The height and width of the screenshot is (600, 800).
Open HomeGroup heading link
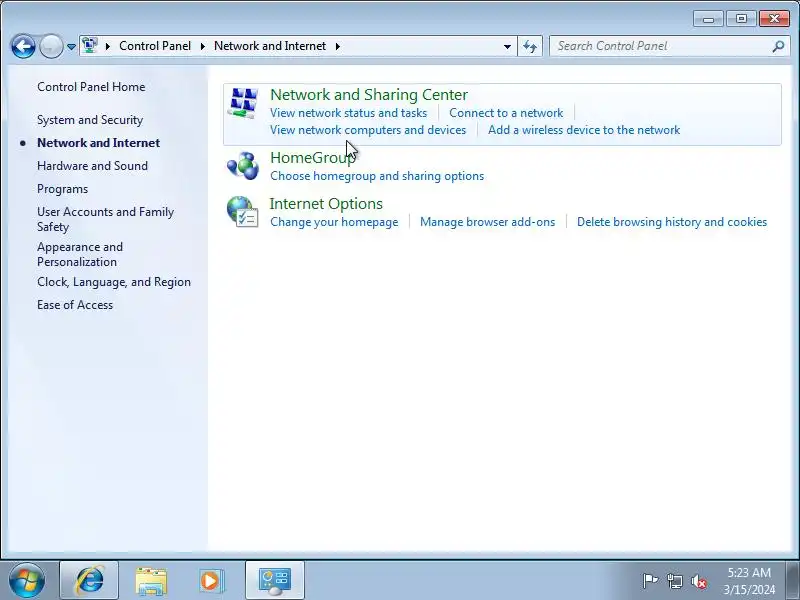click(x=312, y=158)
